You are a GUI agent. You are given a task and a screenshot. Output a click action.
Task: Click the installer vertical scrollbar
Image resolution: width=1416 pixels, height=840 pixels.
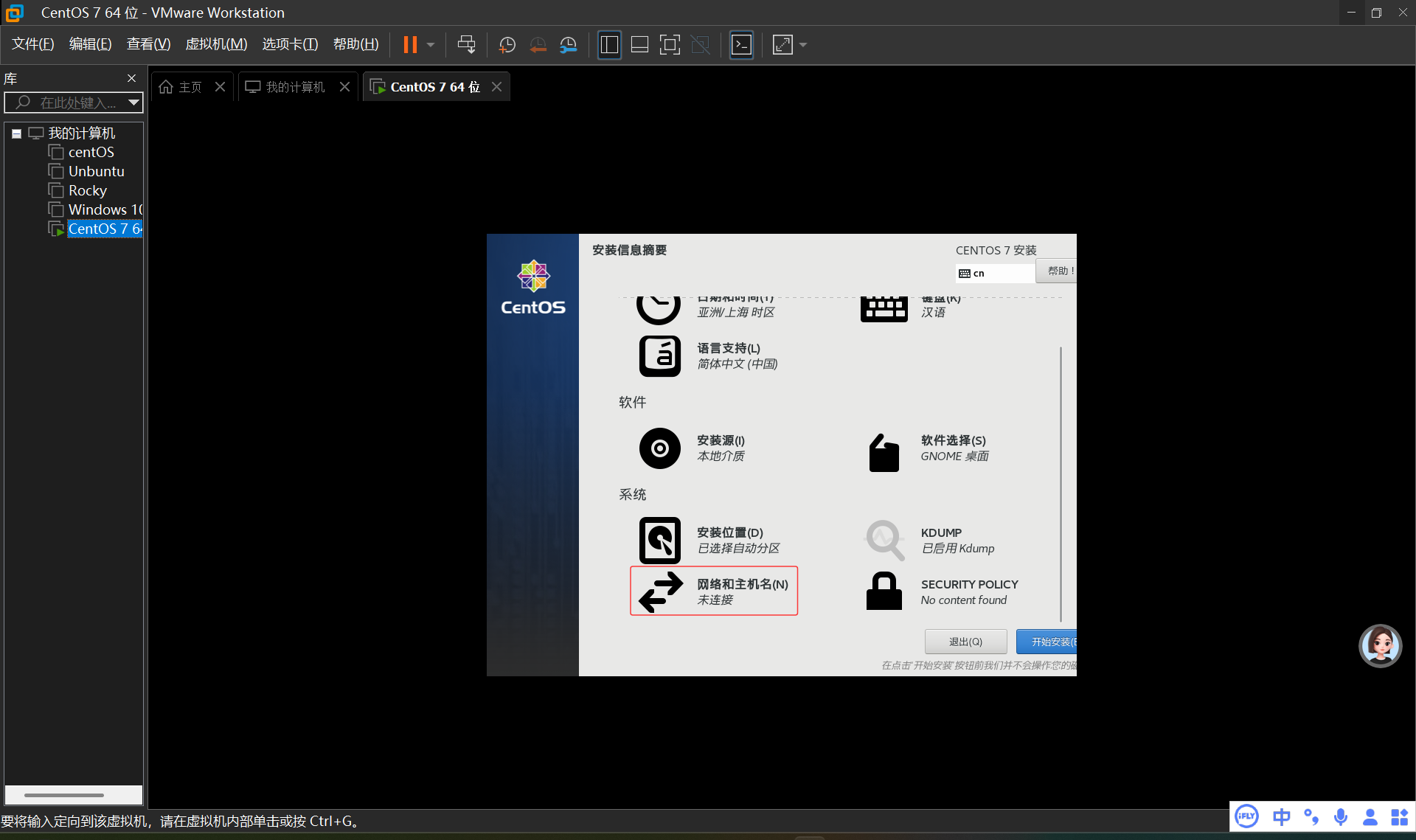[x=1061, y=483]
